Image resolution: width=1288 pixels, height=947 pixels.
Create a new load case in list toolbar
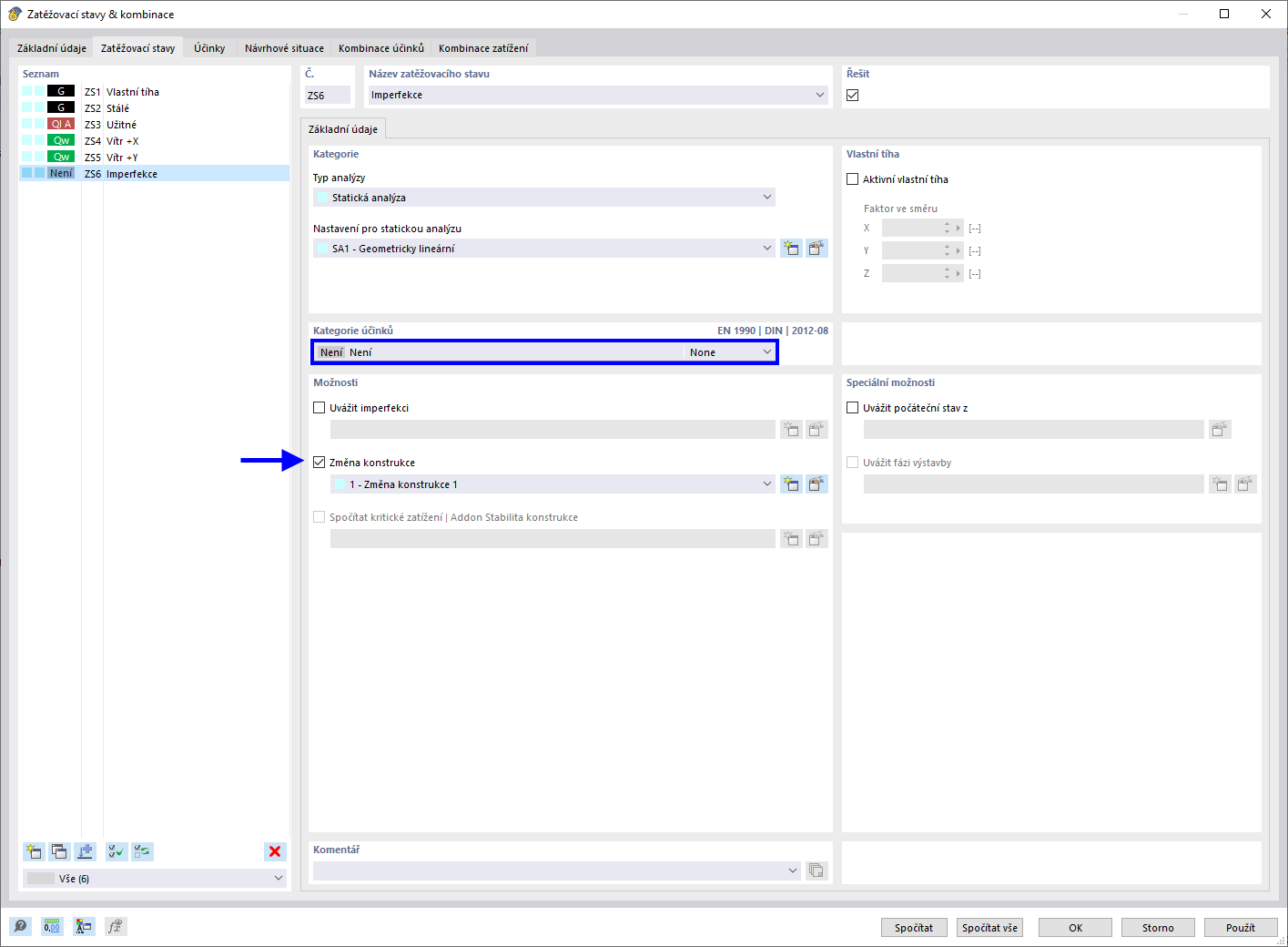point(34,851)
